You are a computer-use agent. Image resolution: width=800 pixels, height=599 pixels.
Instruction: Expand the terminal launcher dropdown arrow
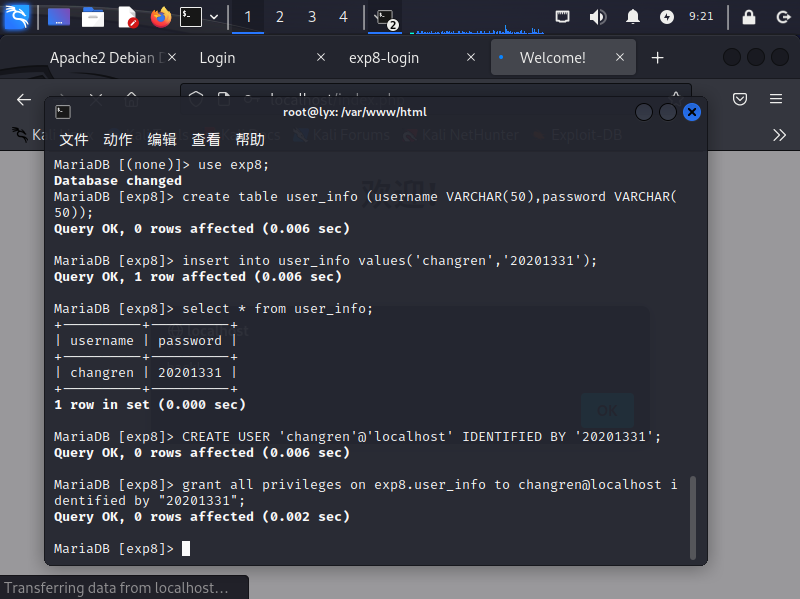coord(214,17)
